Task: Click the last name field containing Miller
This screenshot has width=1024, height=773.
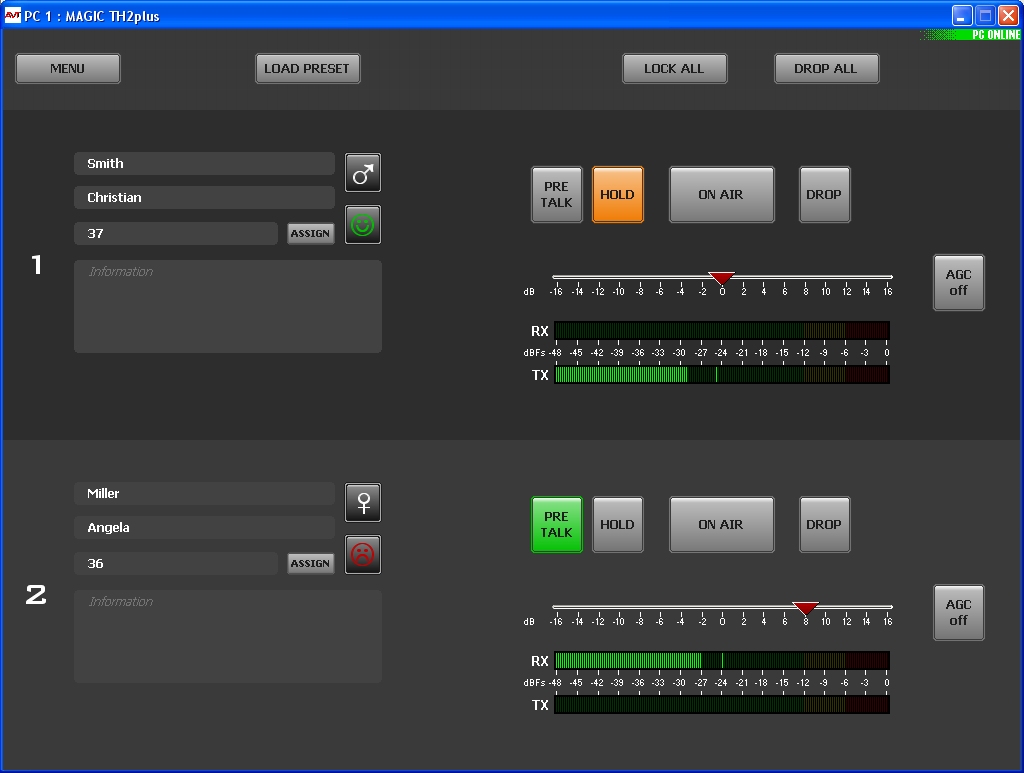Action: click(x=204, y=494)
